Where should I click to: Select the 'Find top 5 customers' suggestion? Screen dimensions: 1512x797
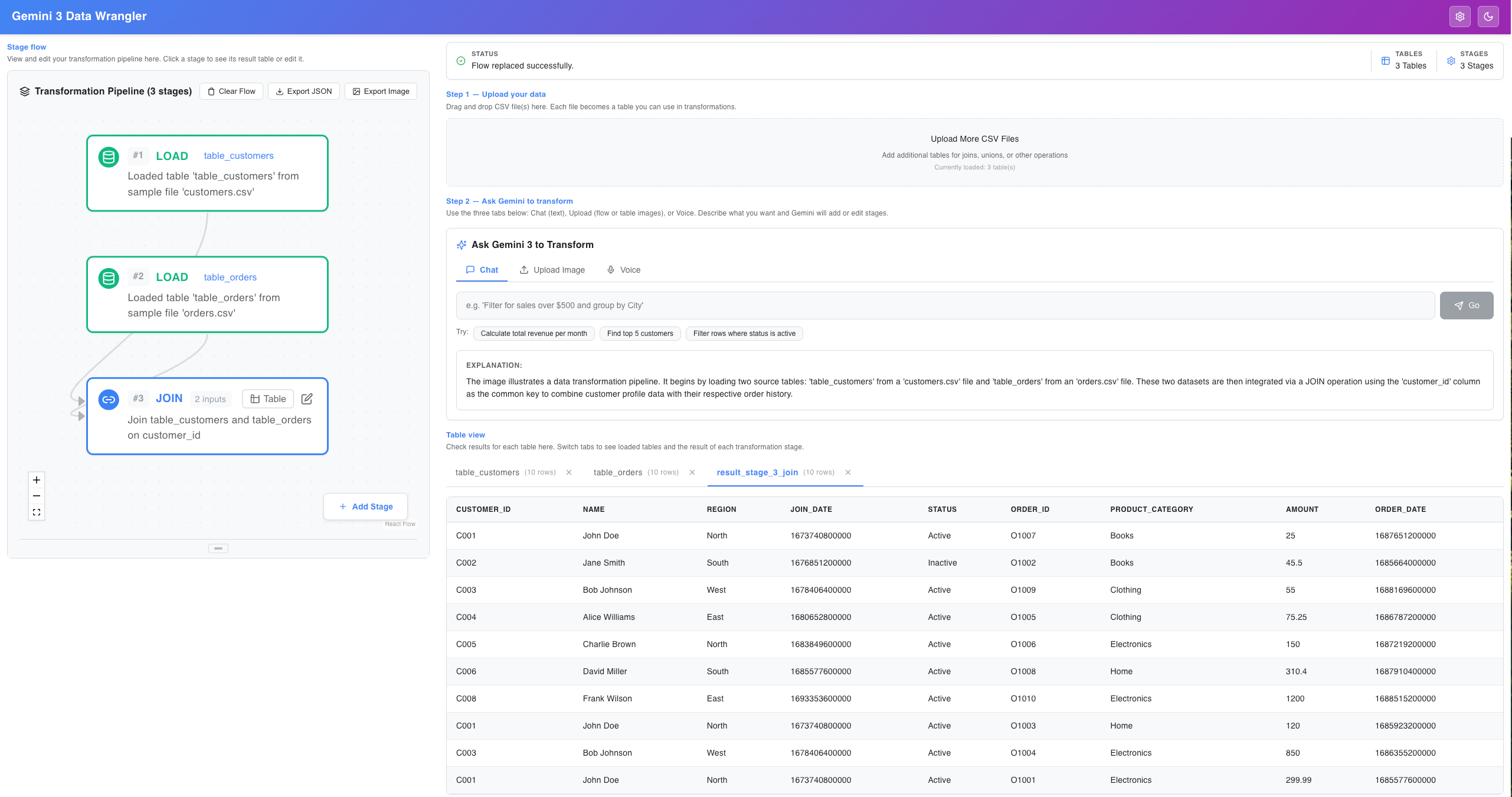click(640, 334)
